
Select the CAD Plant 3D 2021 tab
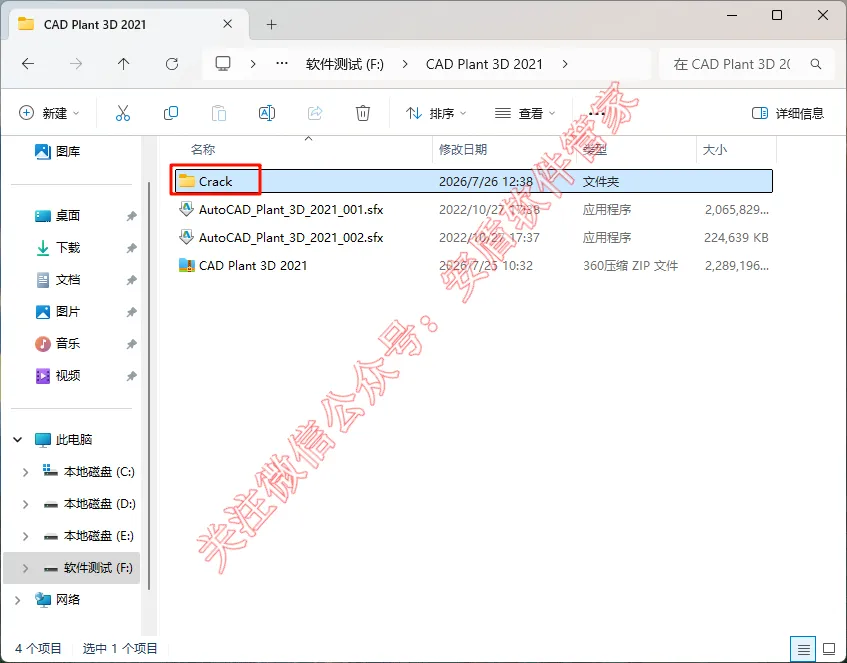click(x=128, y=24)
